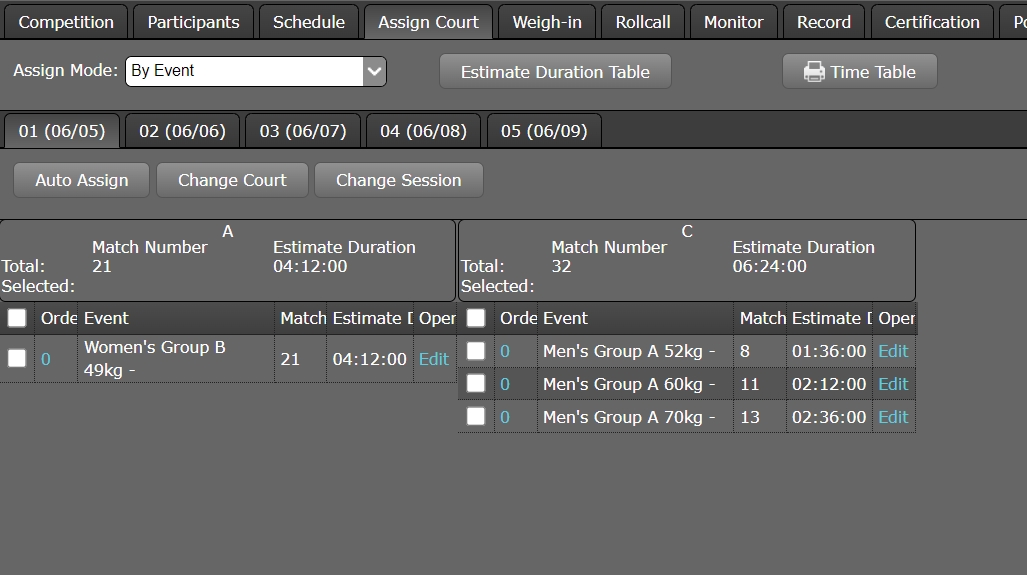Edit the Men's Group A 60kg entry
This screenshot has width=1027, height=575.
[x=893, y=384]
